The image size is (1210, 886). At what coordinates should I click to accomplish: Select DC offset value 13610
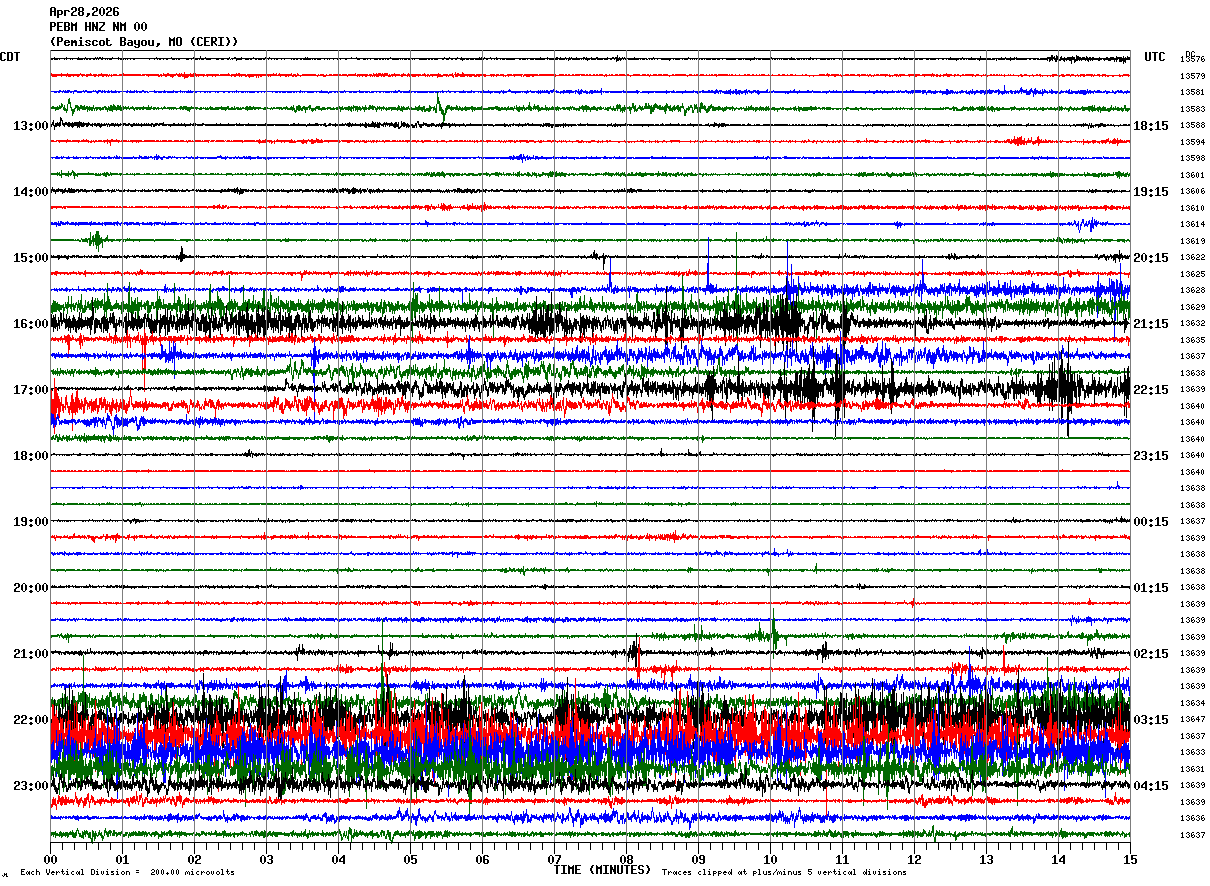tap(1192, 208)
